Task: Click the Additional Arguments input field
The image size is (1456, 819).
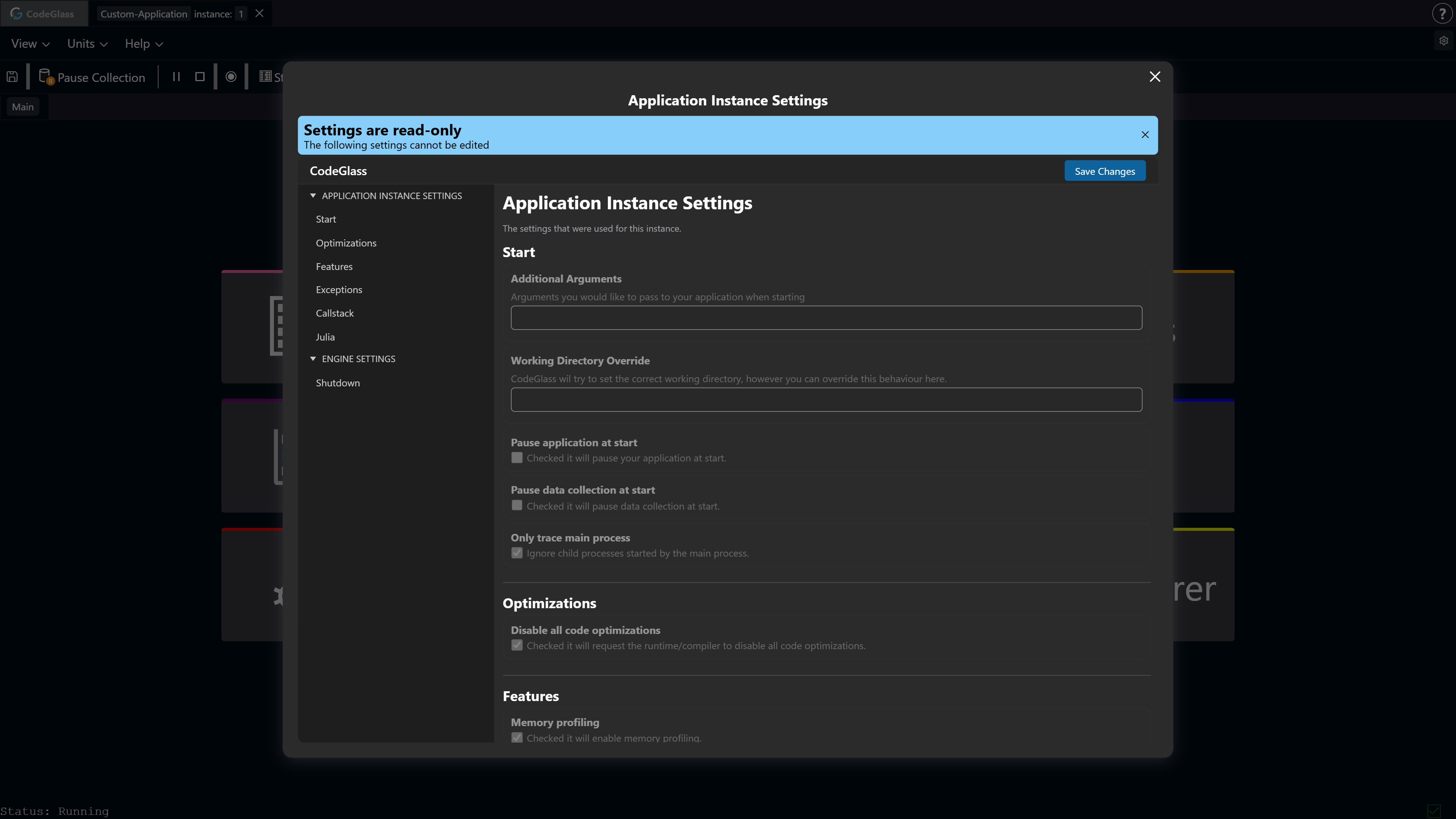Action: click(826, 317)
